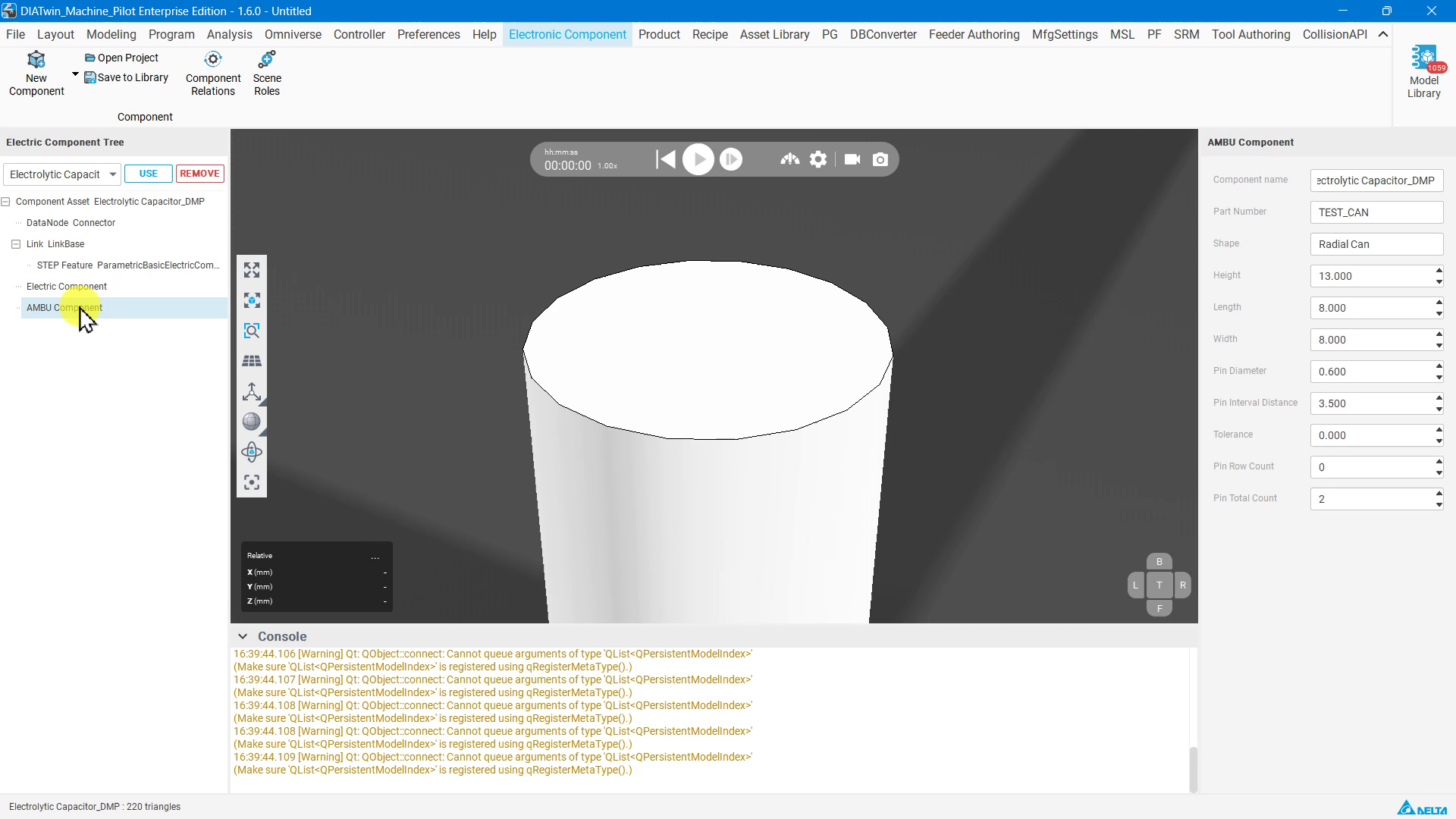This screenshot has width=1456, height=819.
Task: Open the New Component dropdown arrow
Action: pyautogui.click(x=75, y=74)
